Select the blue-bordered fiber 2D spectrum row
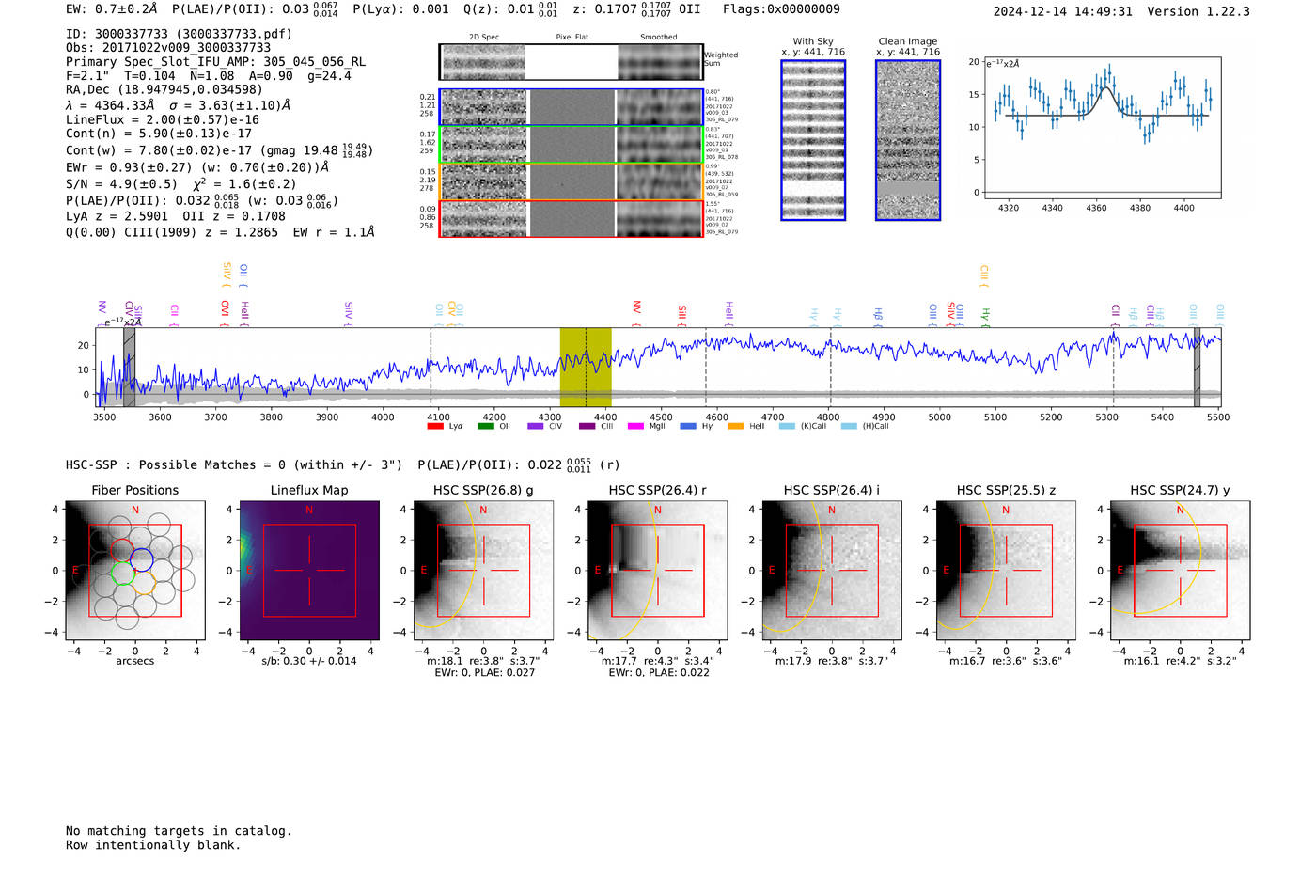Screen dimensions: 1316x896 point(572,107)
